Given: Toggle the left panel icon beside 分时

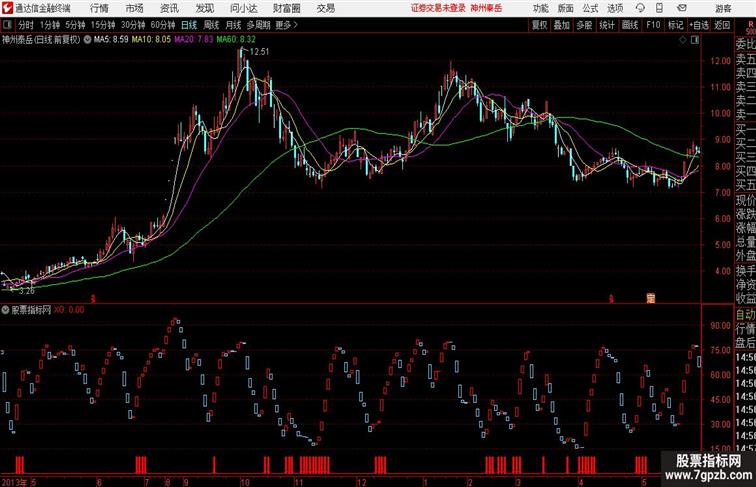Looking at the screenshot, I should coord(7,25).
